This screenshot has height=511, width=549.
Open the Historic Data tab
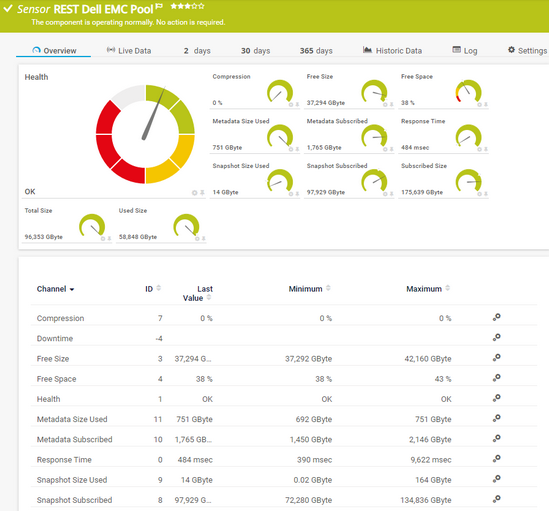[392, 50]
